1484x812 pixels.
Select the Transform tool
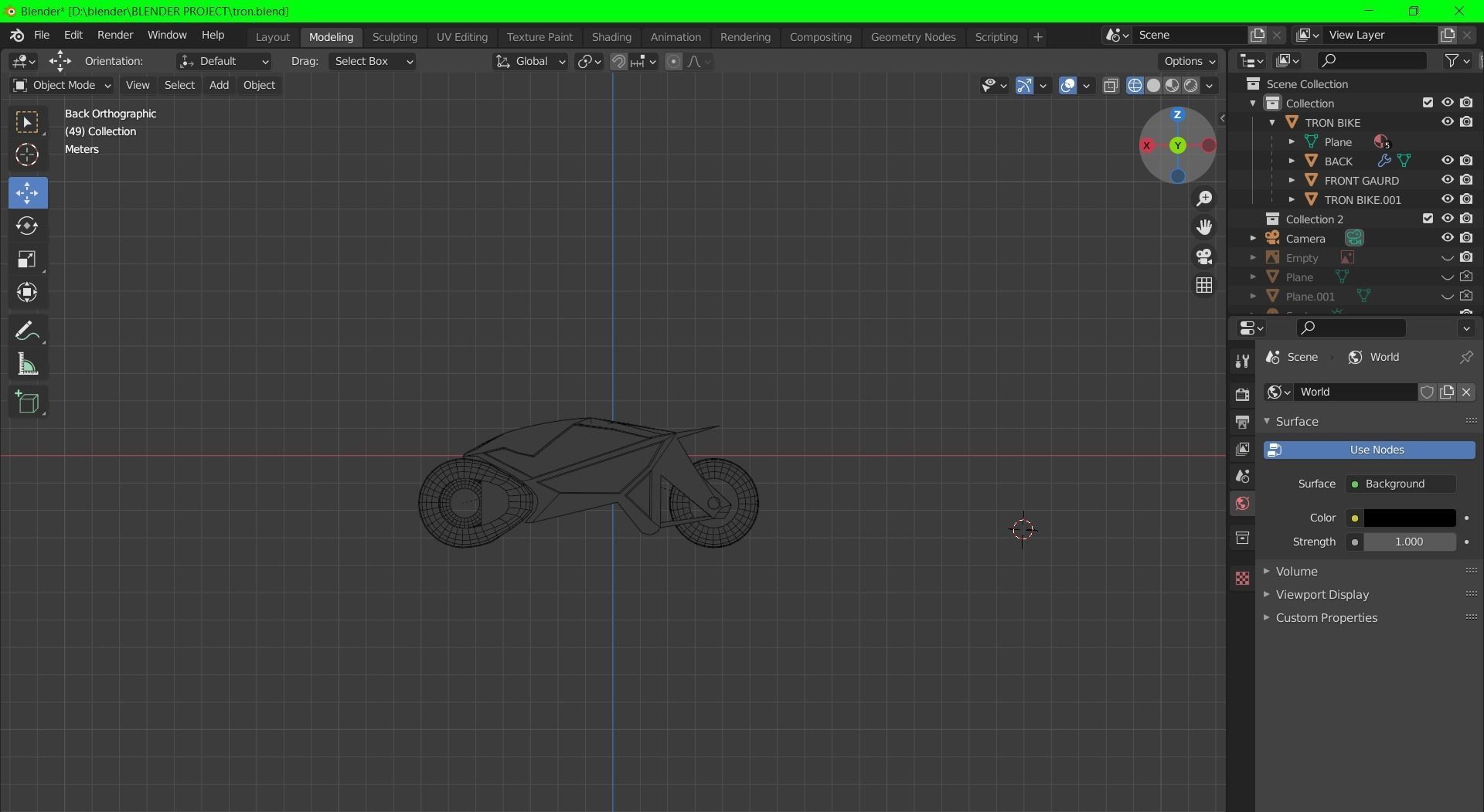tap(28, 292)
